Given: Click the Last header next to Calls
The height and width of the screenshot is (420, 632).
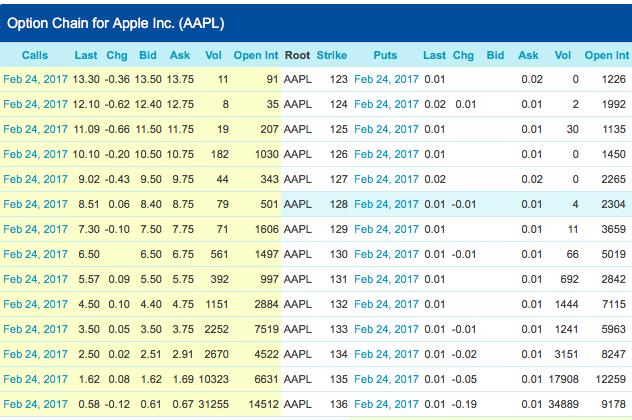Looking at the screenshot, I should [x=86, y=55].
